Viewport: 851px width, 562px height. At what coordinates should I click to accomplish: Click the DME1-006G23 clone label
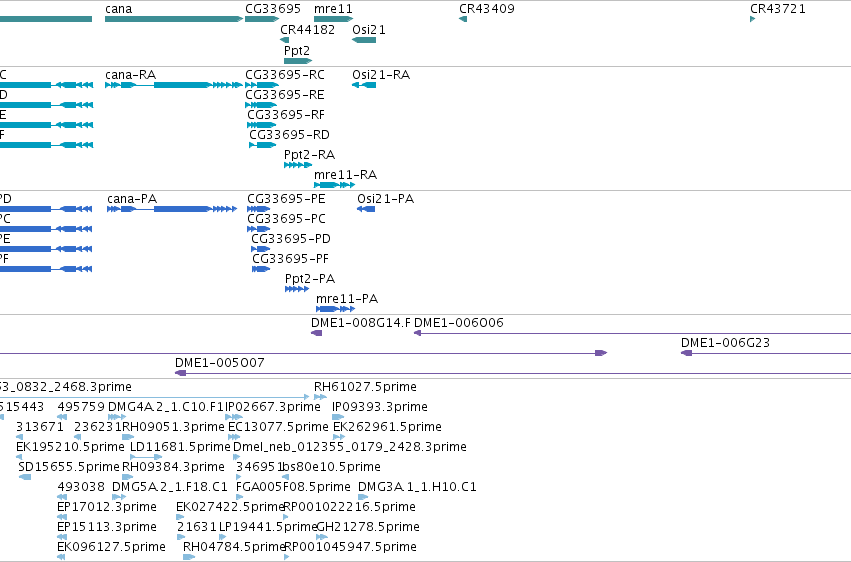(x=726, y=343)
